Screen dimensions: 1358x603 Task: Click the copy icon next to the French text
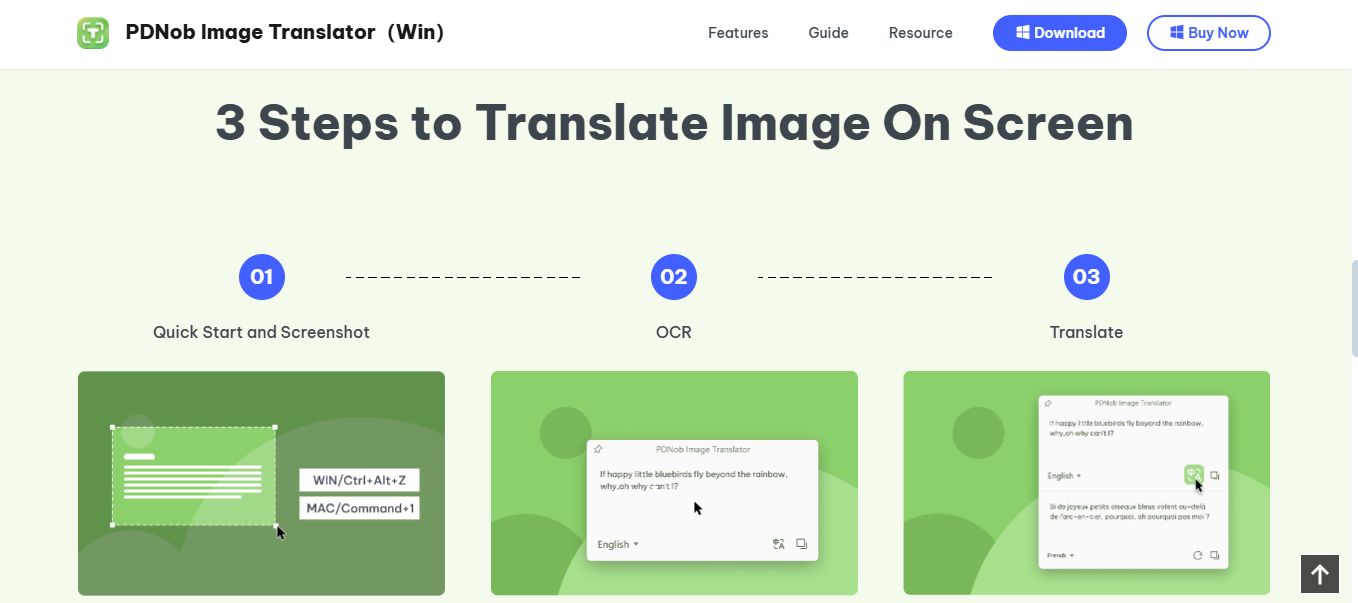(x=1214, y=555)
